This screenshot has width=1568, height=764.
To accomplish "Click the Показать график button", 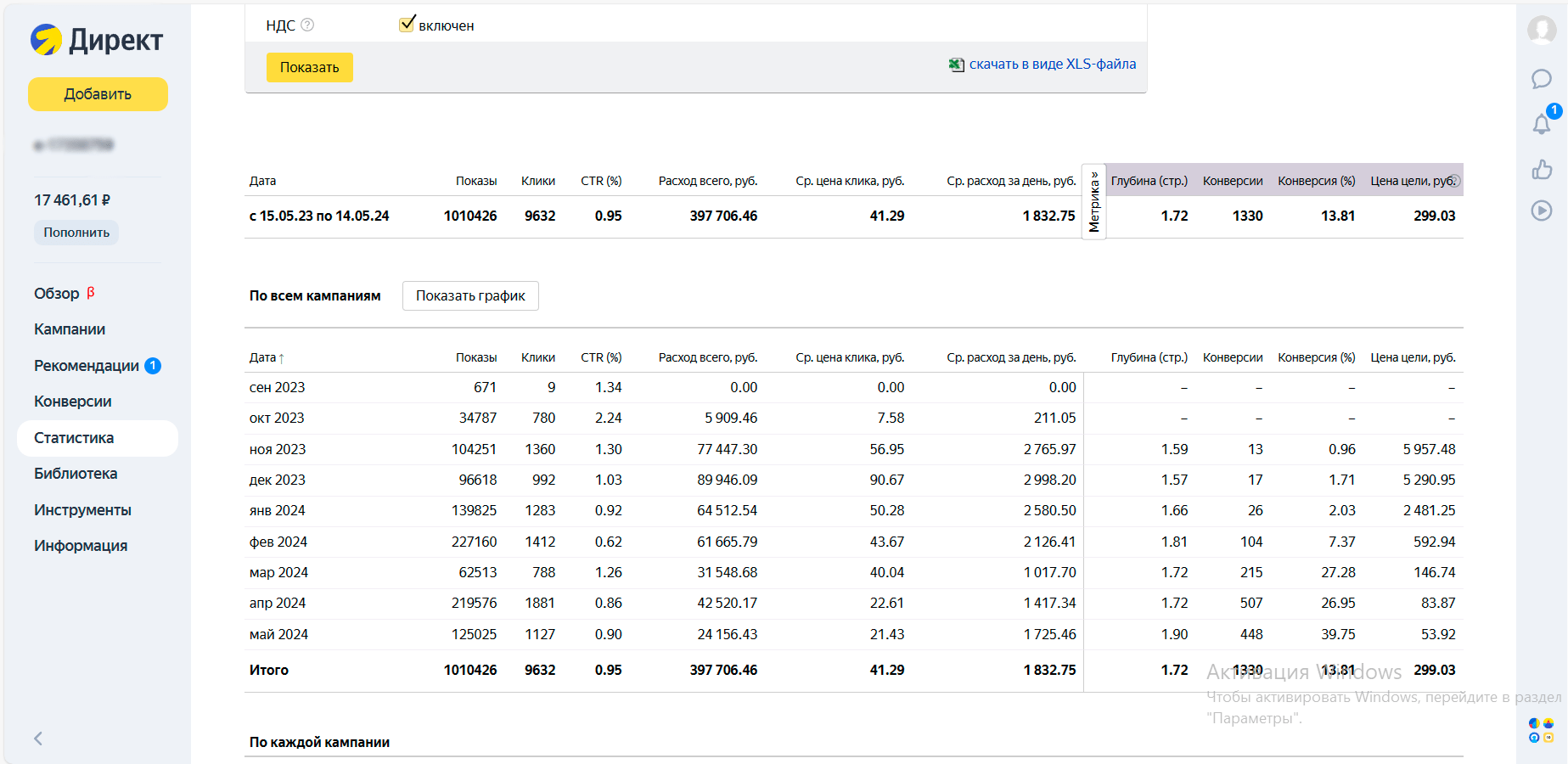I will (470, 295).
